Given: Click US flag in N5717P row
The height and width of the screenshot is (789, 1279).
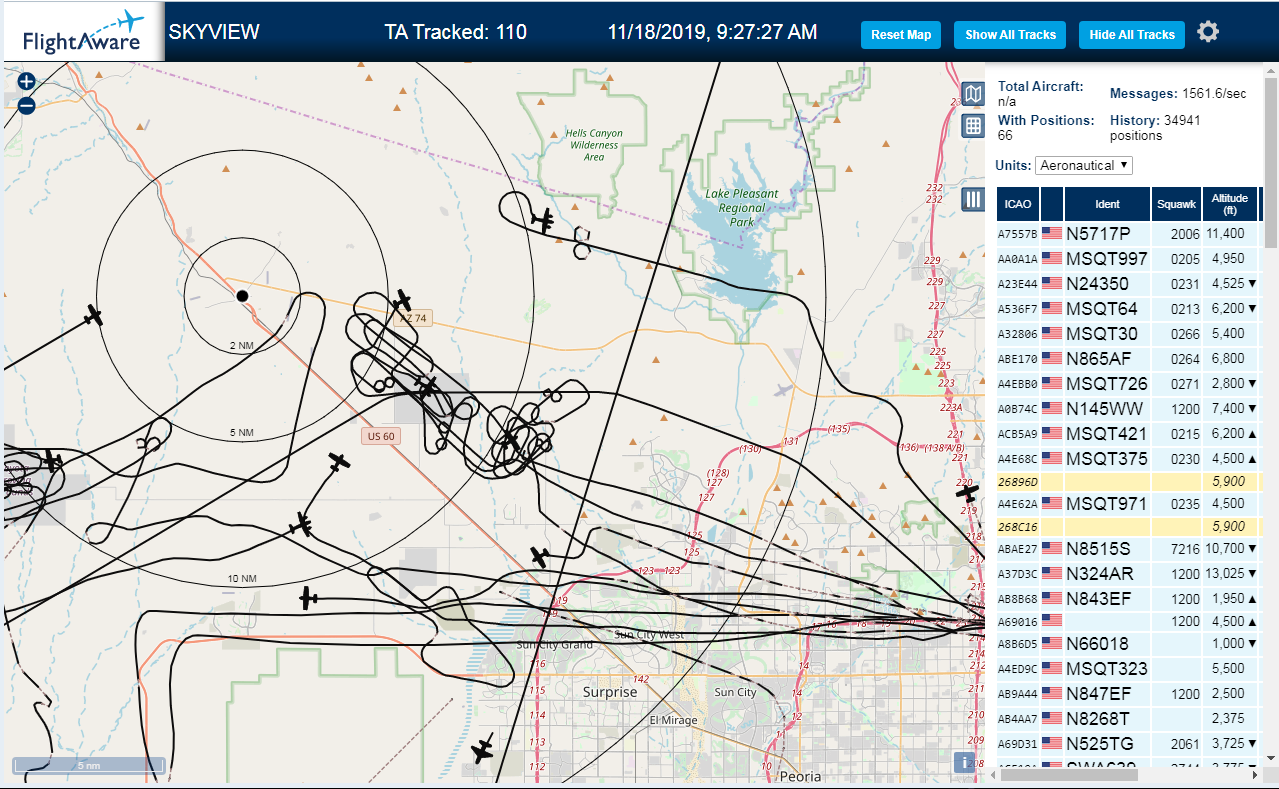Looking at the screenshot, I should tap(1051, 234).
